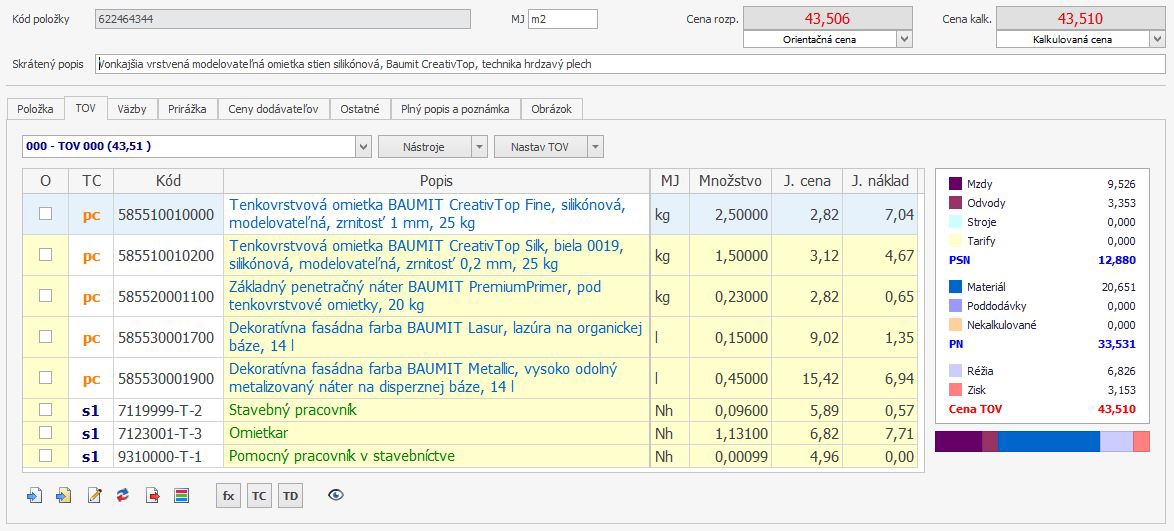
Task: Check the box for BAUMIT Lasur row
Action: [46, 337]
